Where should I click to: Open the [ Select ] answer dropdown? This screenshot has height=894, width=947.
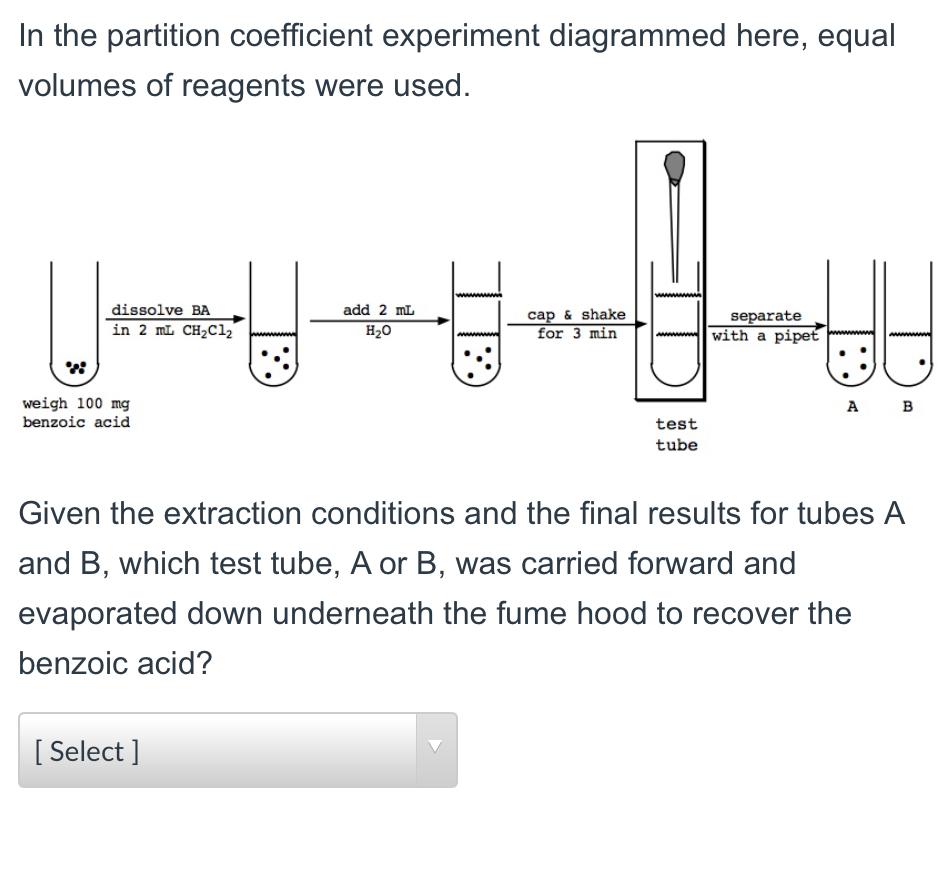point(237,750)
